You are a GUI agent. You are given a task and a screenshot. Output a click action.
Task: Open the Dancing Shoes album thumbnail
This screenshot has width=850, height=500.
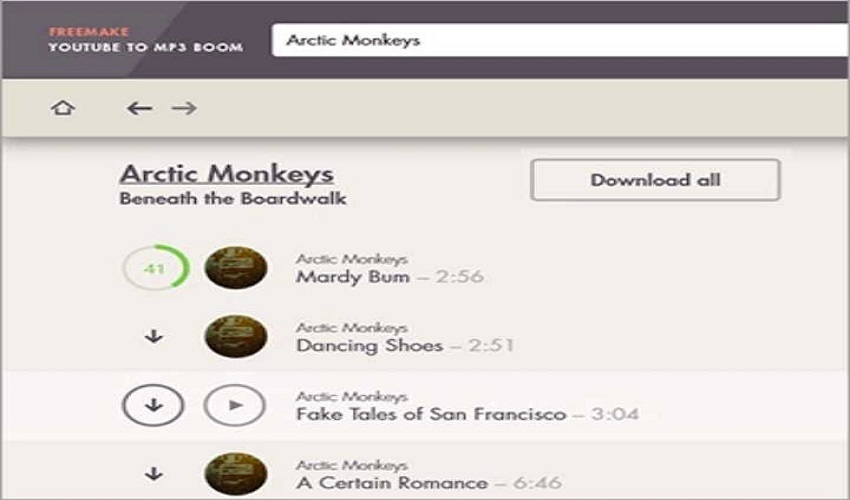click(x=236, y=336)
